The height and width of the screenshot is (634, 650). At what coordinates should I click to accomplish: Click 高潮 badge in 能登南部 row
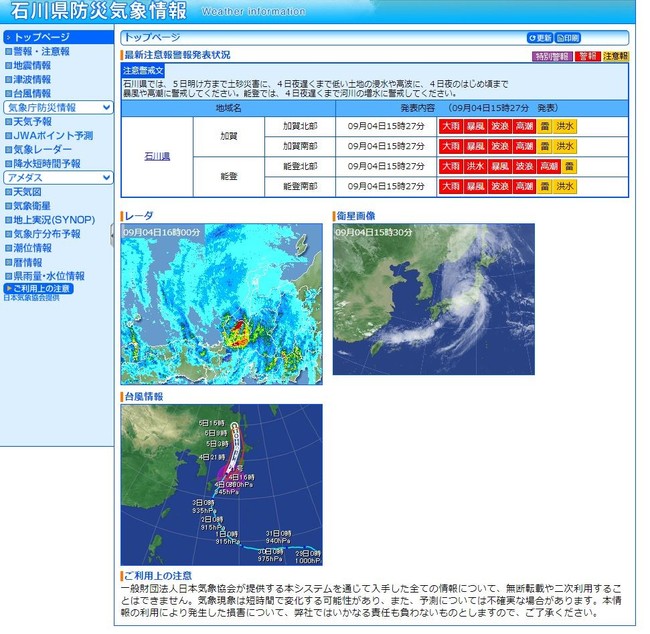click(524, 187)
